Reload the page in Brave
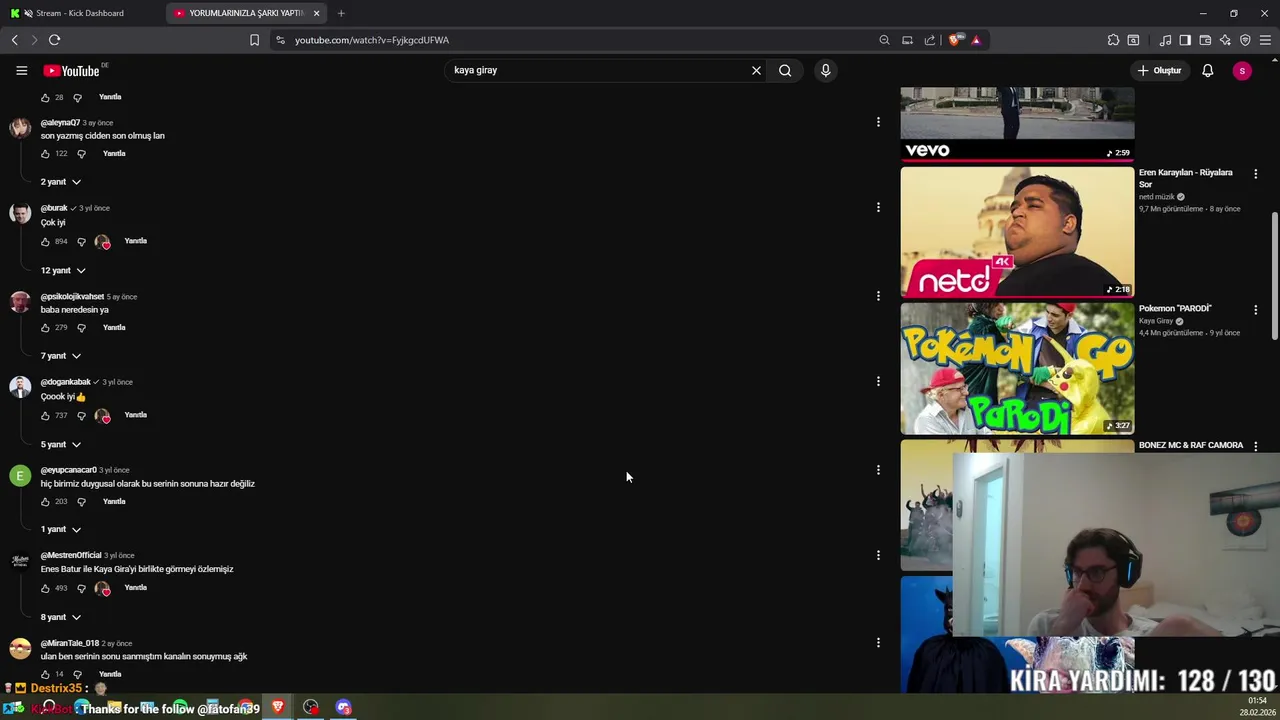This screenshot has height=720, width=1280. (54, 40)
